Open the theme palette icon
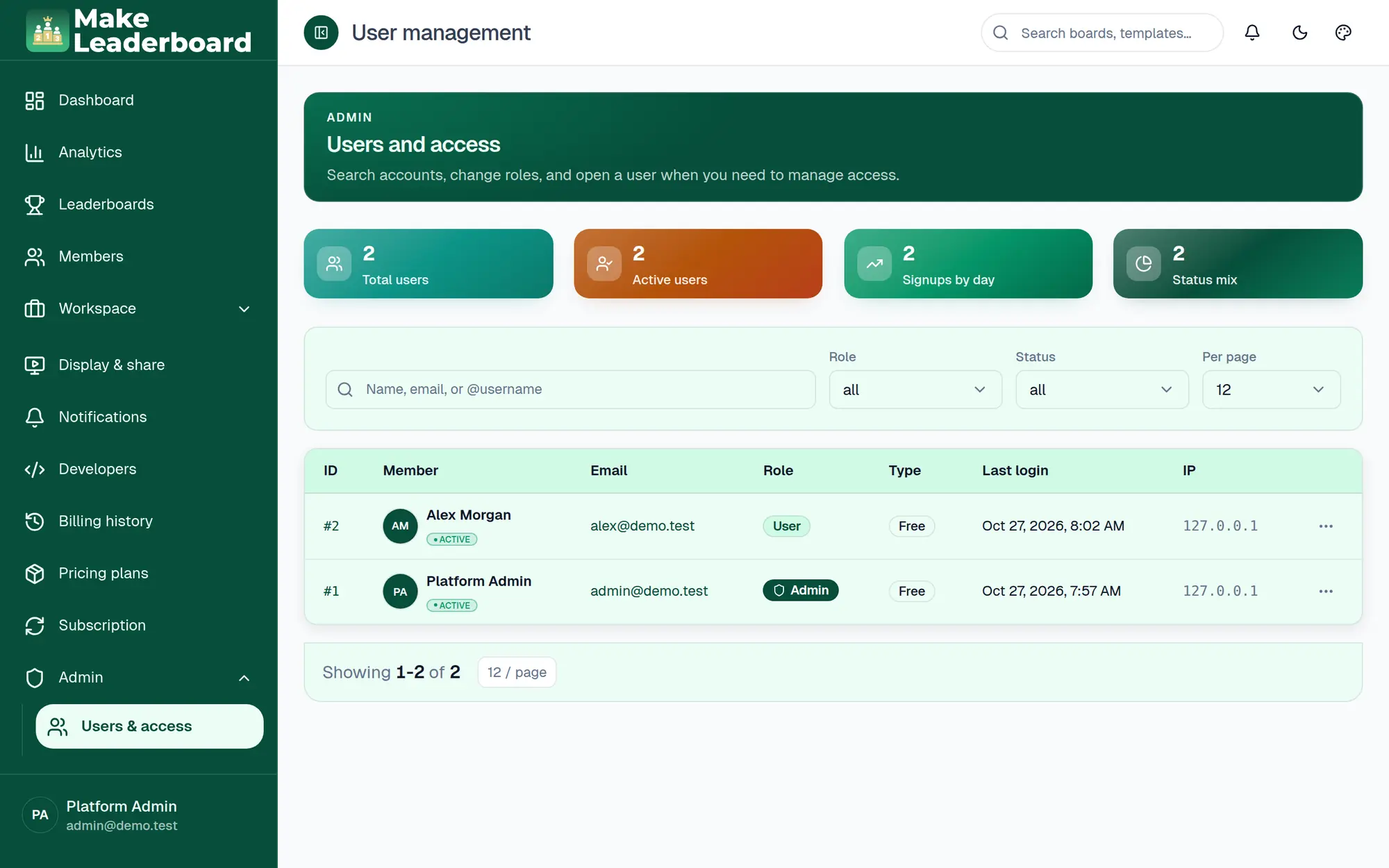The height and width of the screenshot is (868, 1389). pyautogui.click(x=1343, y=33)
